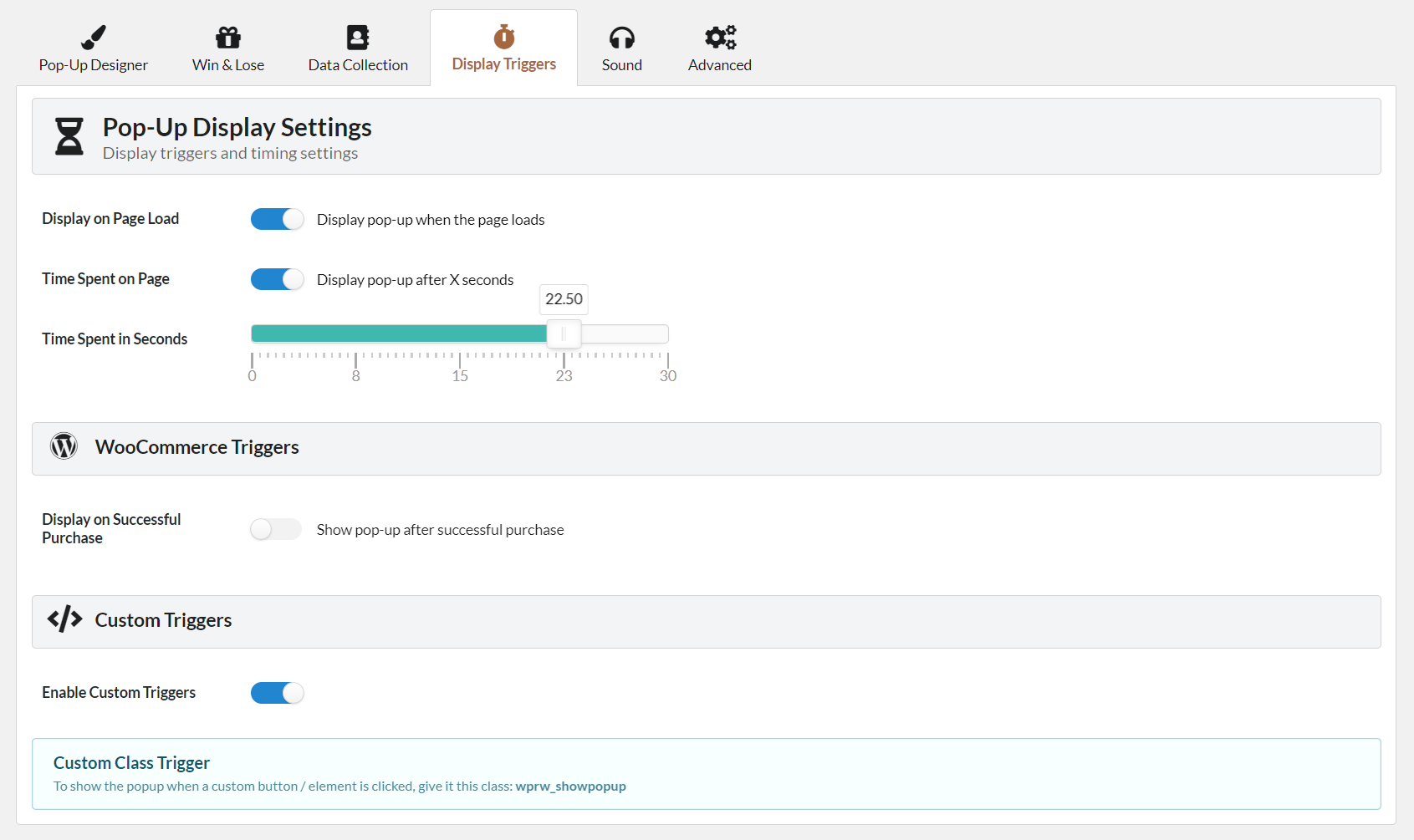Viewport: 1414px width, 840px height.
Task: Click the address book Data Collection icon
Action: pyautogui.click(x=358, y=38)
